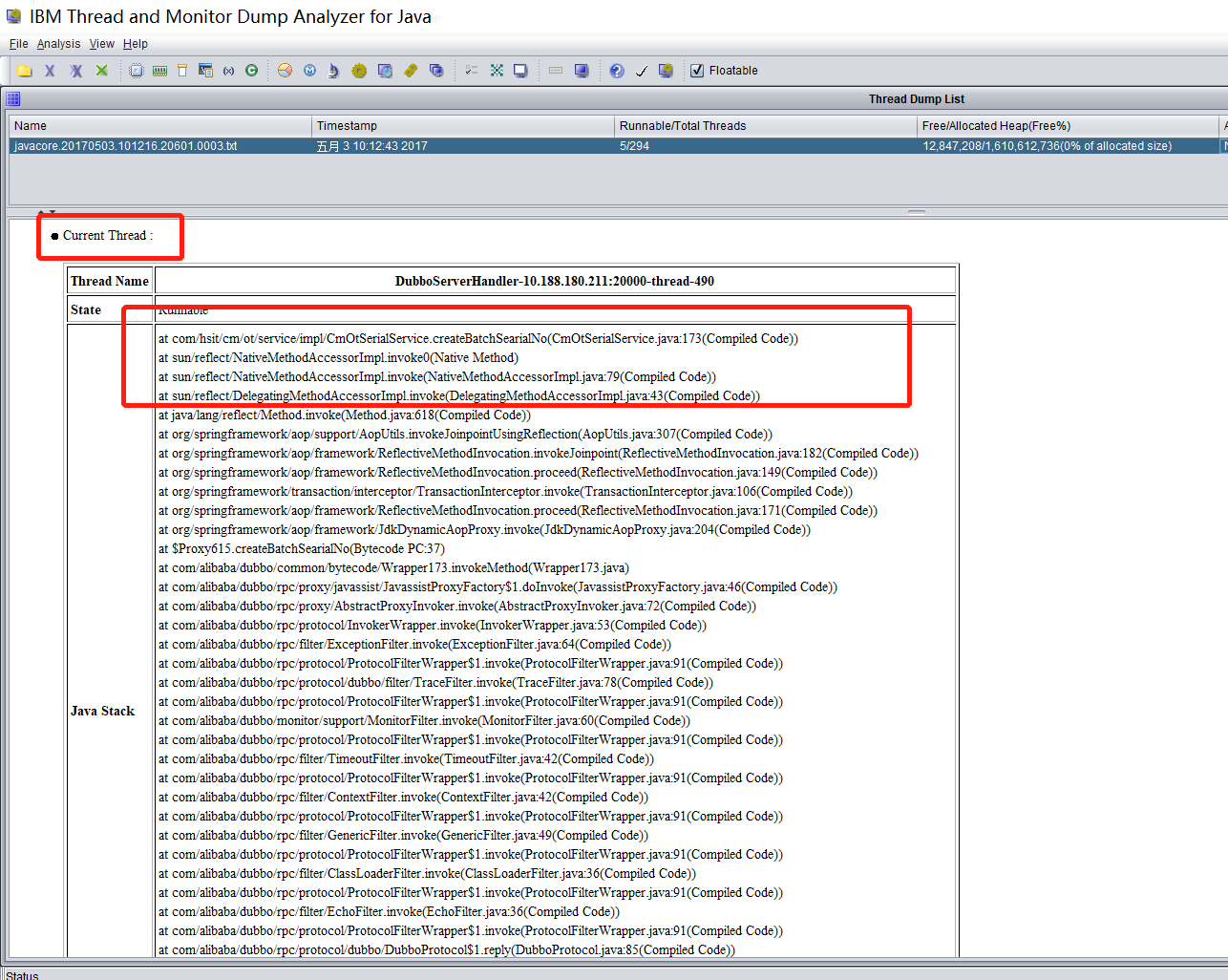Click the green circled C toolbar icon

[x=251, y=71]
